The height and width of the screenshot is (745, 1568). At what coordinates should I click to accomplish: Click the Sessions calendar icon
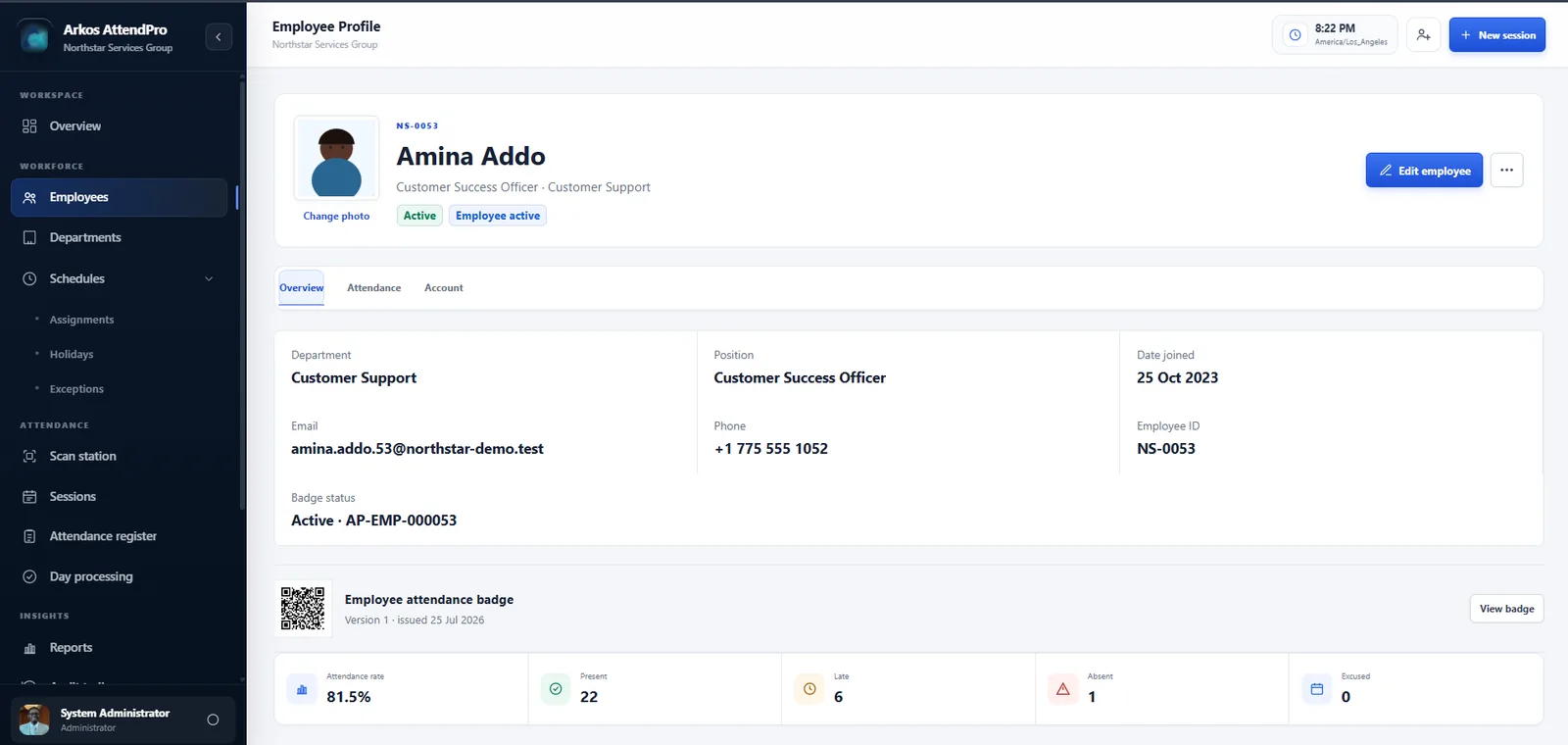pyautogui.click(x=29, y=497)
